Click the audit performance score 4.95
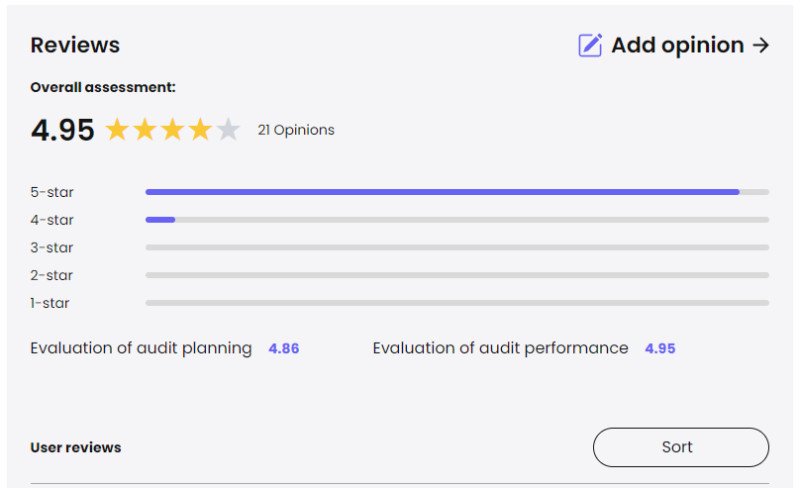Viewport: 800px width, 488px height. (x=660, y=349)
